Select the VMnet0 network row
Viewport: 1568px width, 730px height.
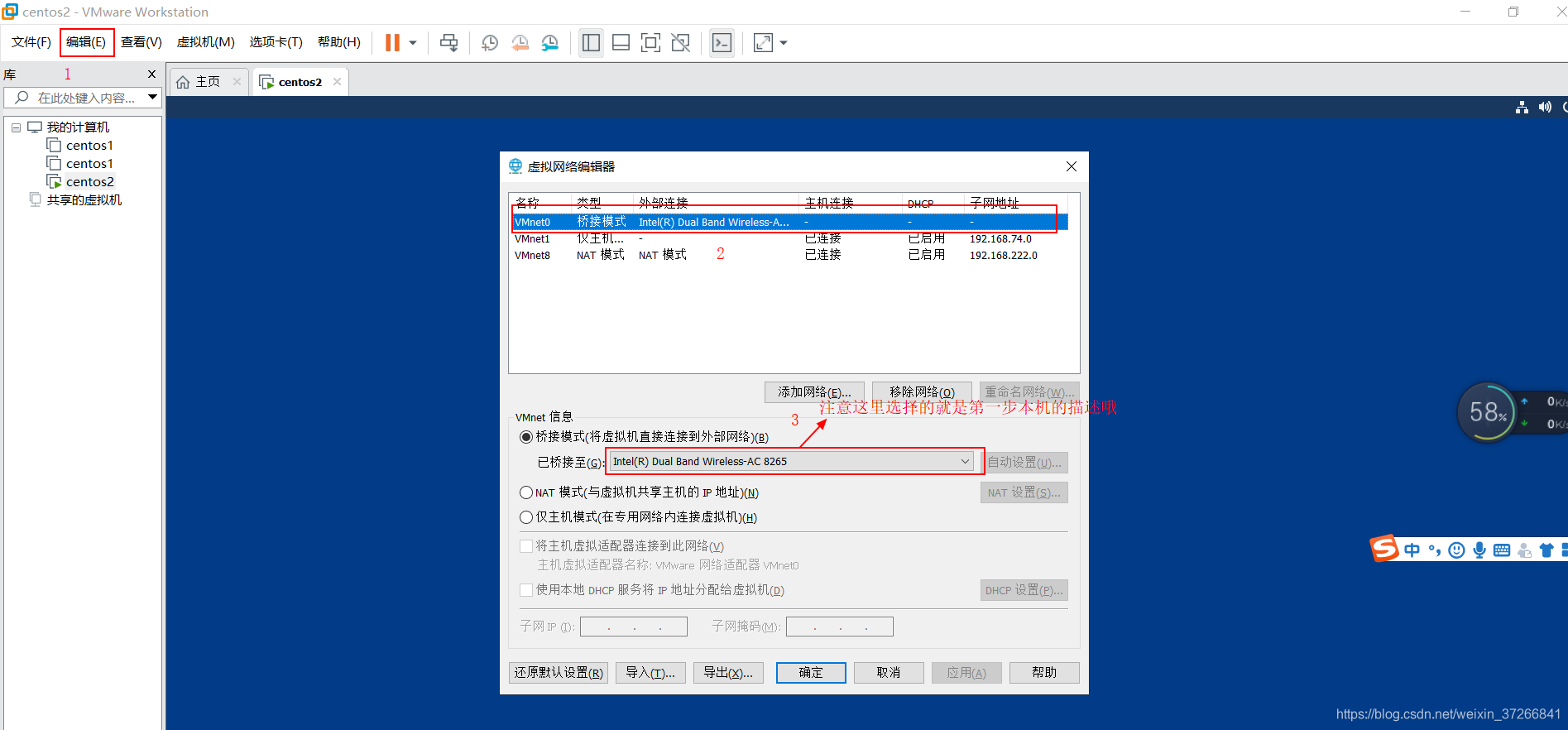pos(789,222)
